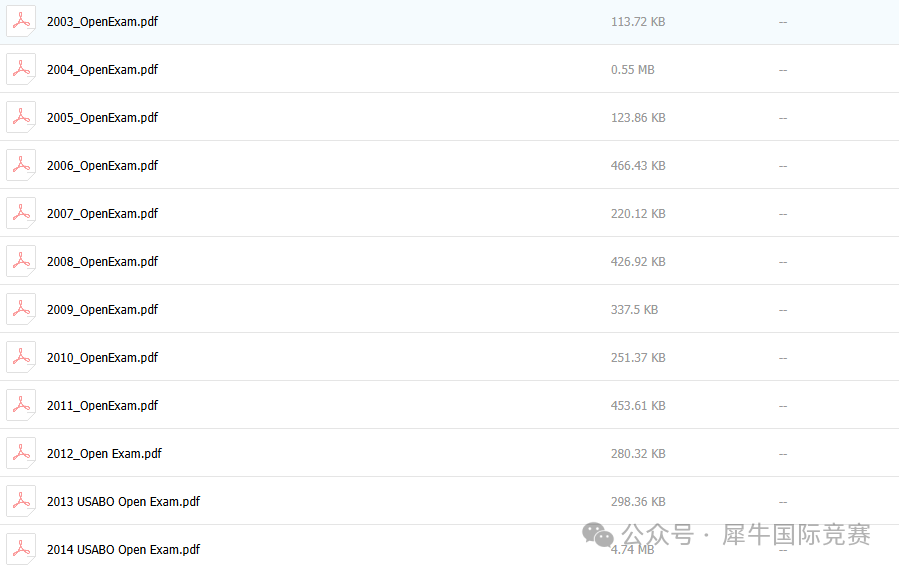Click the PDF icon beside 2013 USABO Open Exam.pdf
899x570 pixels.
[x=21, y=501]
